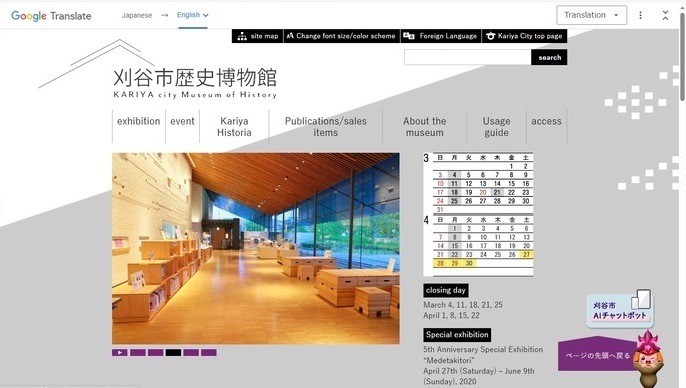Image resolution: width=686 pixels, height=388 pixels.
Task: Collapse the Google Translate toolbar
Action: (665, 15)
